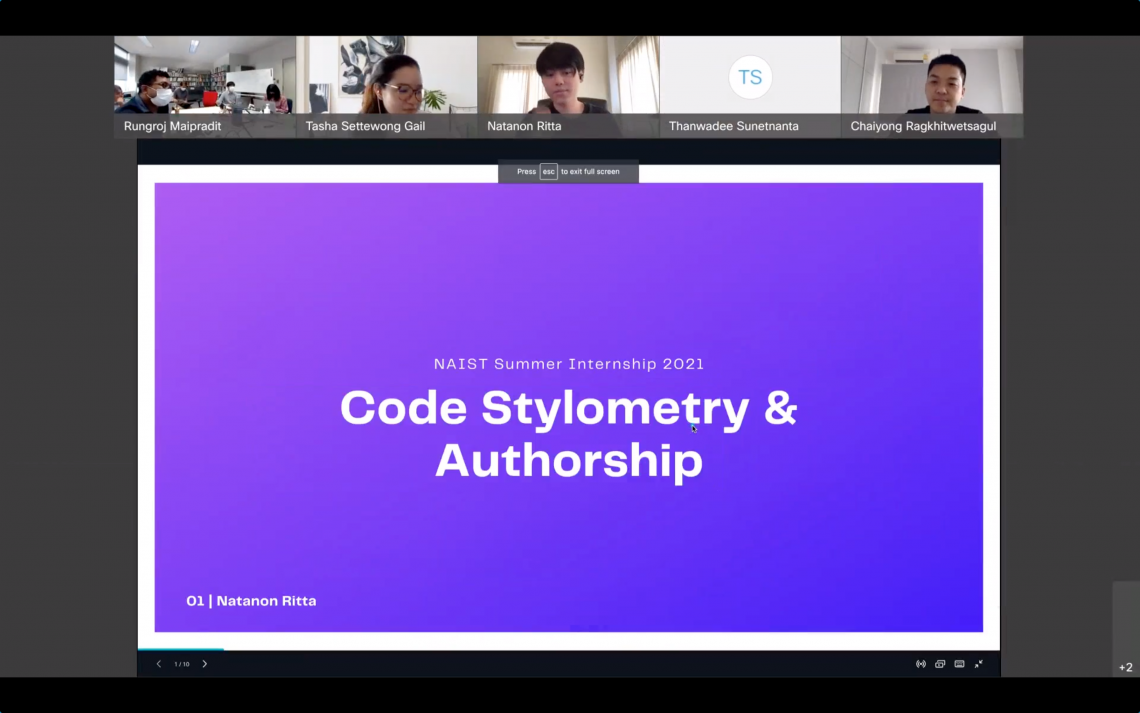Go to the previous slide arrow
The height and width of the screenshot is (713, 1140).
(158, 664)
